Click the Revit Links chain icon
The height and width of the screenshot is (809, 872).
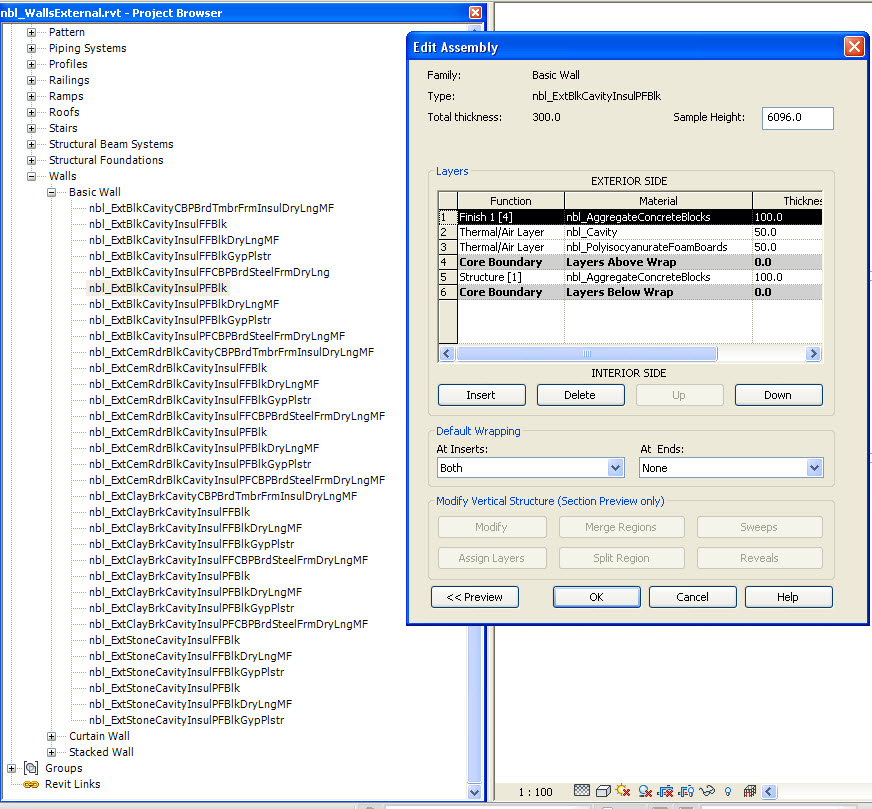[x=31, y=785]
